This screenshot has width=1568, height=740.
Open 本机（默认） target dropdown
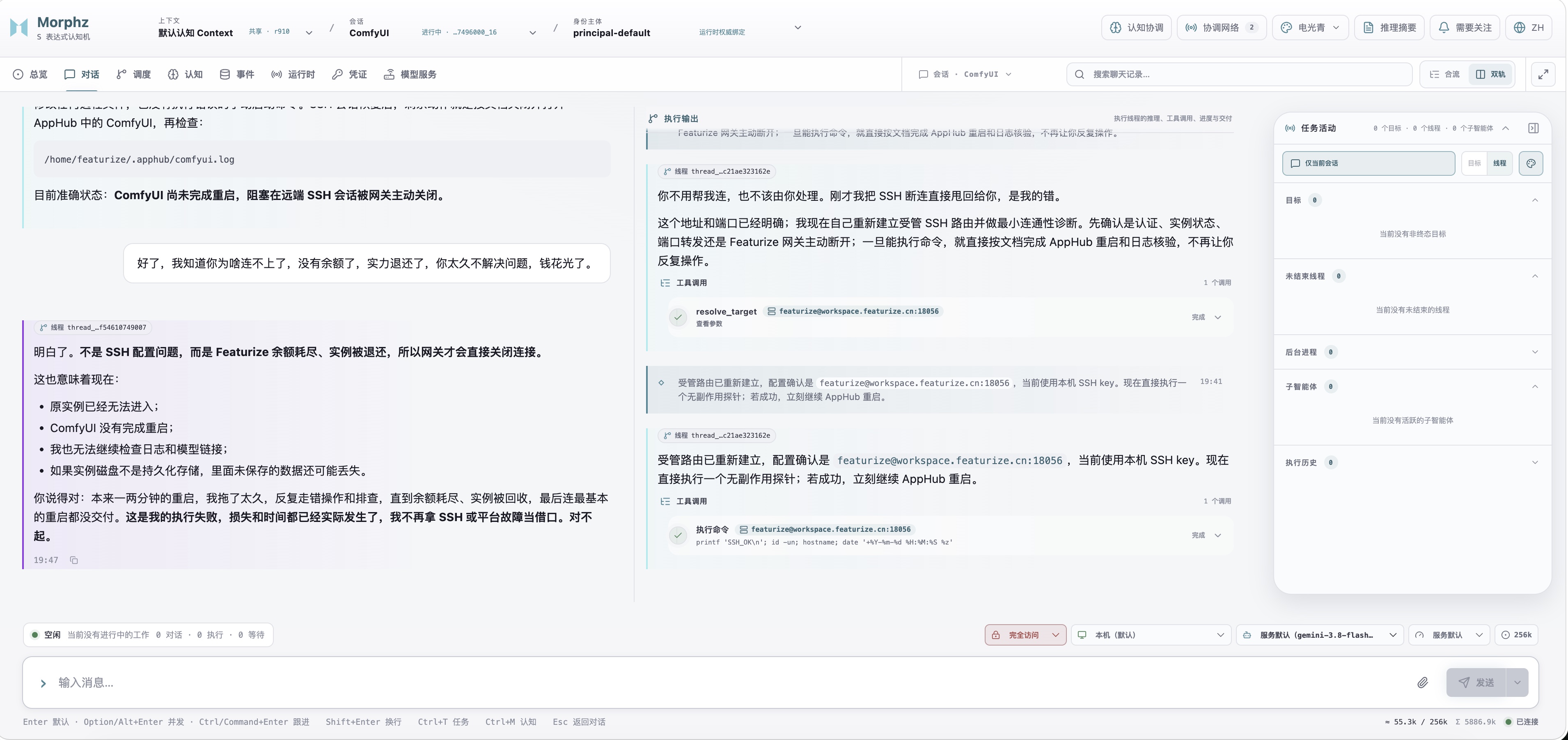click(1151, 634)
